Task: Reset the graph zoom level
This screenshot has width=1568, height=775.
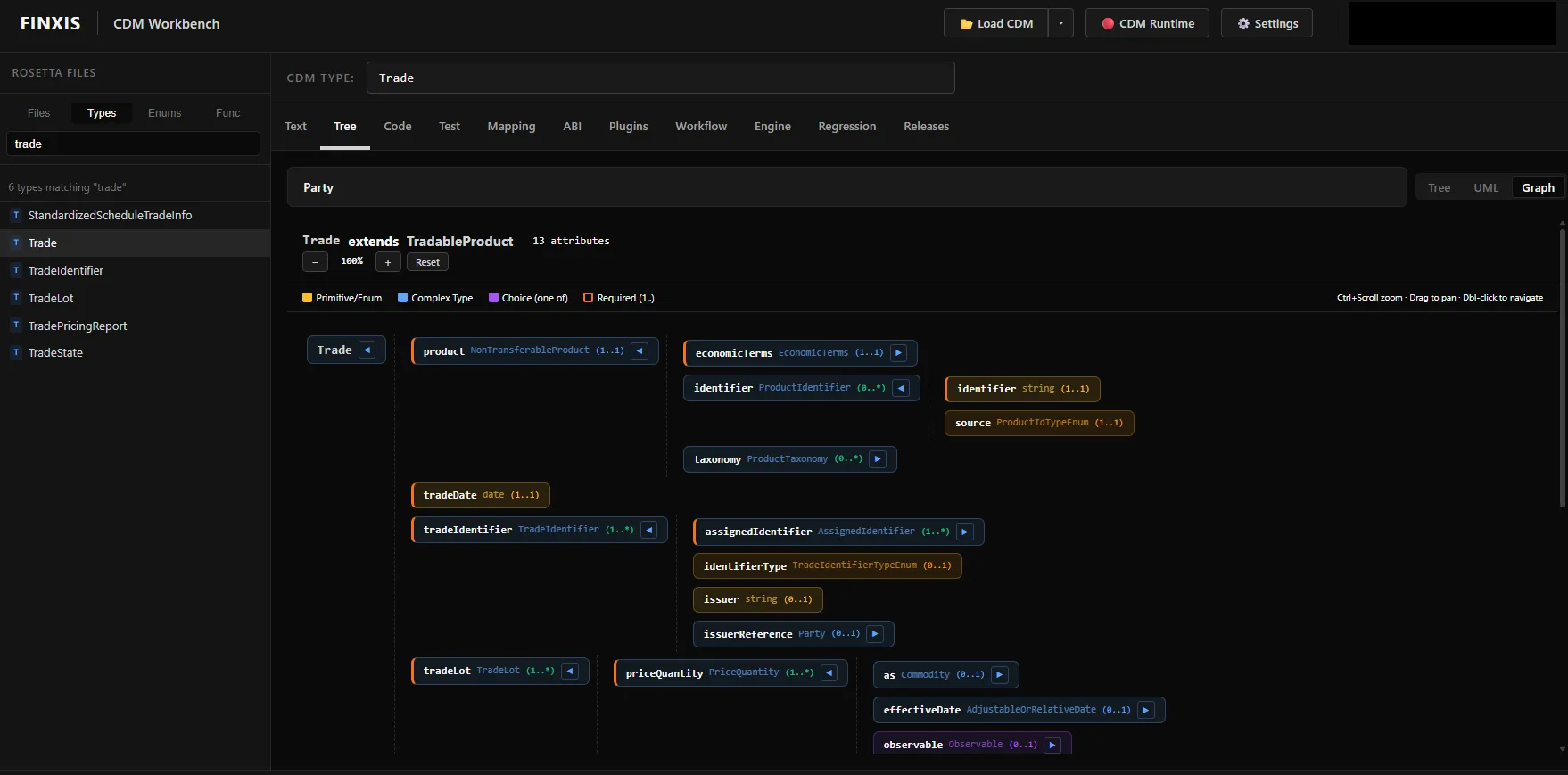Action: click(x=427, y=262)
